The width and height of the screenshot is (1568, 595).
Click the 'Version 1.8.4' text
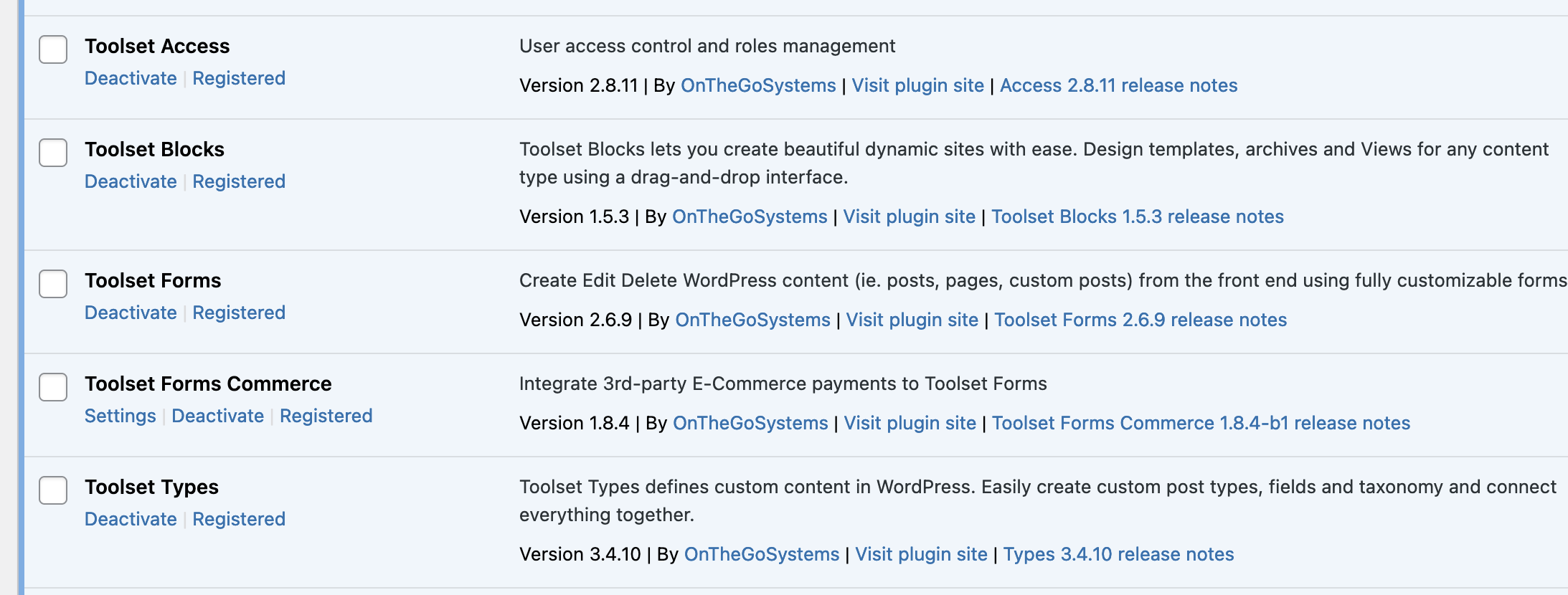[x=575, y=423]
